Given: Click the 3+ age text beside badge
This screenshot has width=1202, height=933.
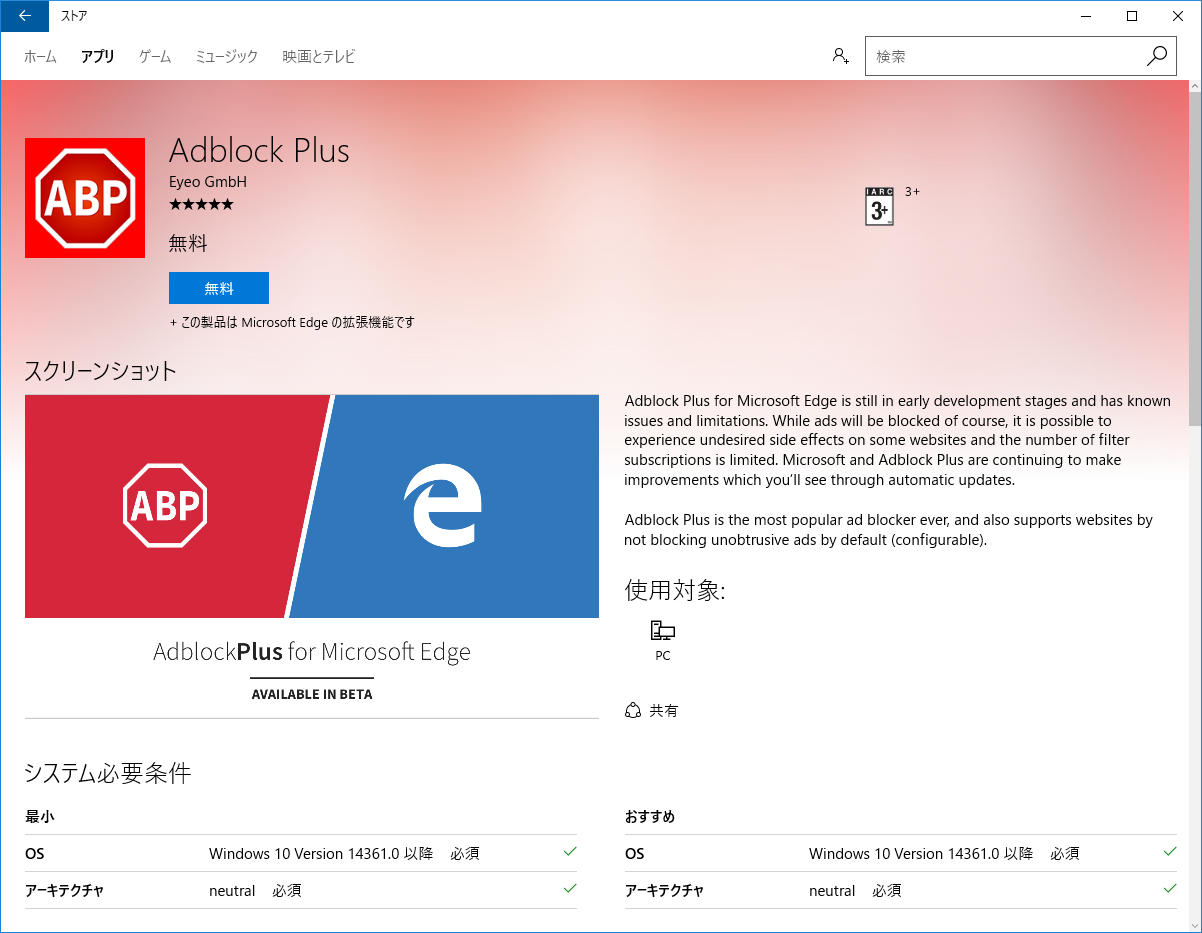Looking at the screenshot, I should pyautogui.click(x=912, y=191).
